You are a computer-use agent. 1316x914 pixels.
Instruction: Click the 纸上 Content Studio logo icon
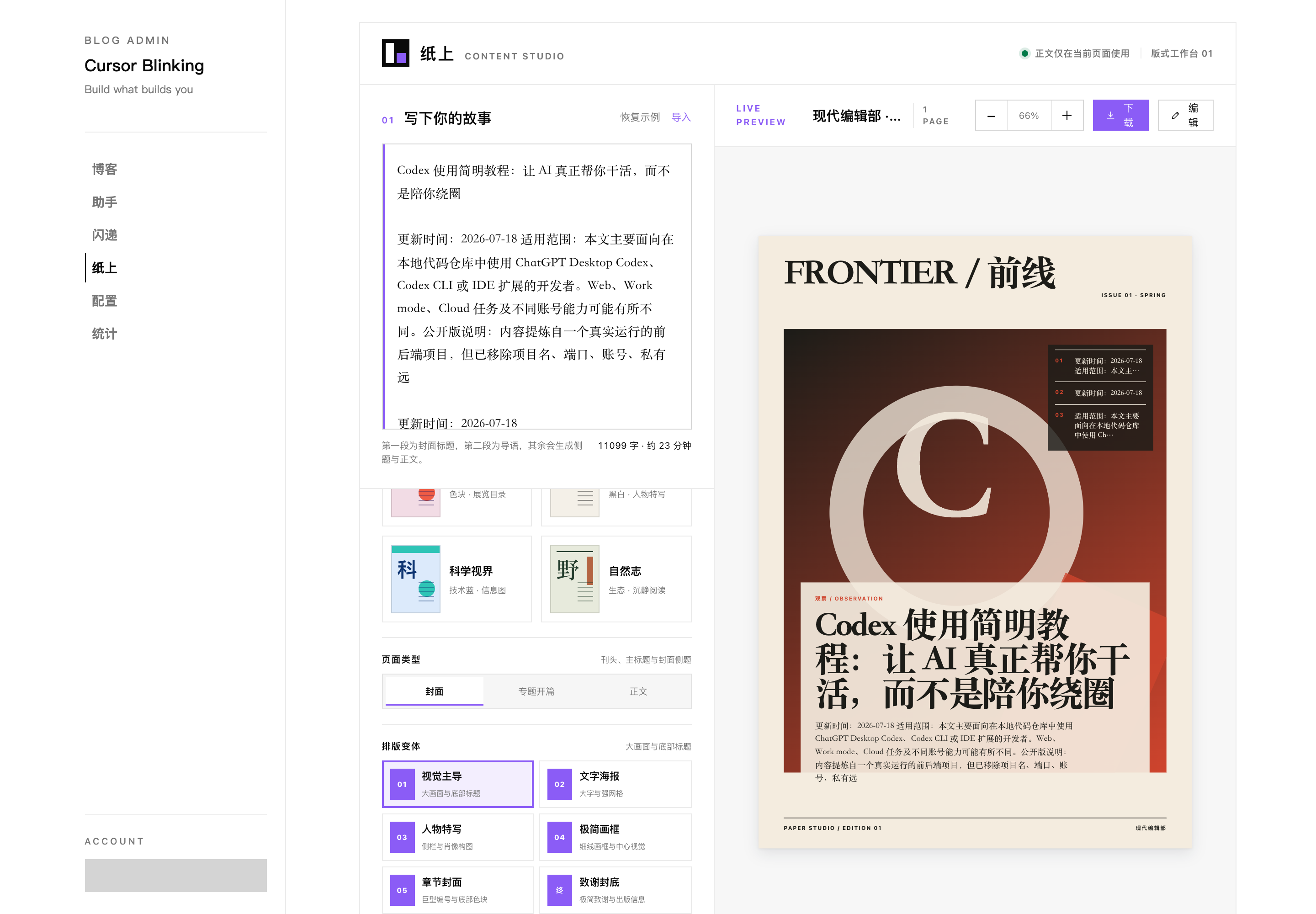395,53
